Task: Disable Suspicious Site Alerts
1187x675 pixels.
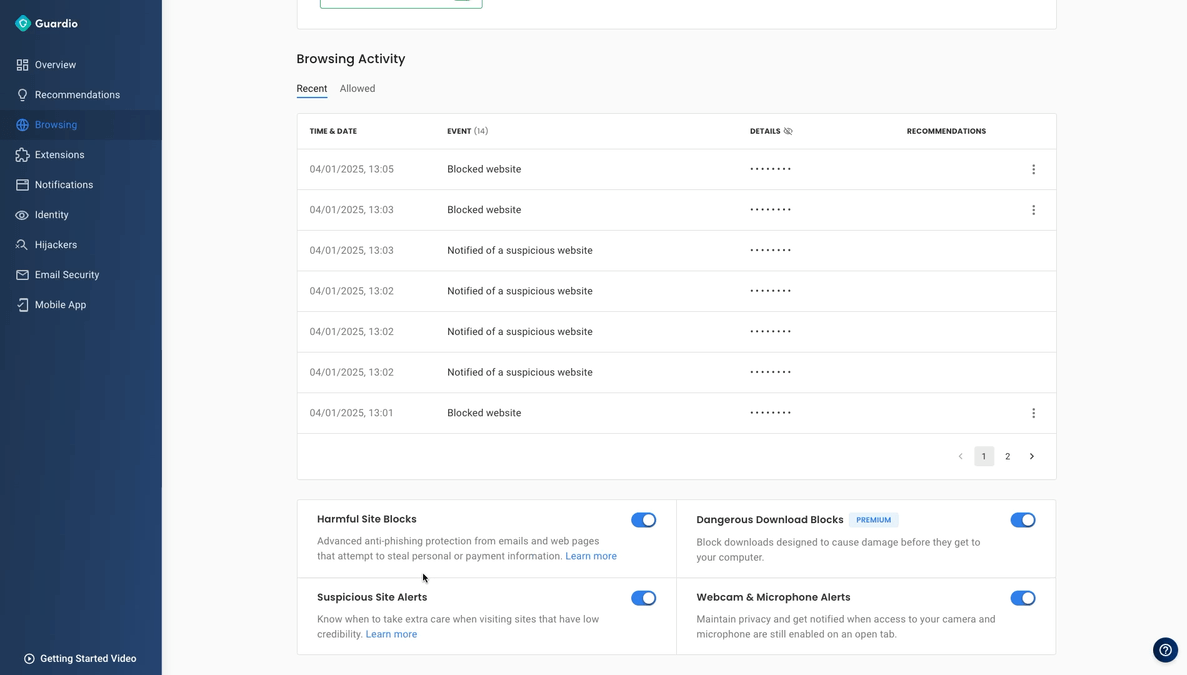Action: point(644,597)
